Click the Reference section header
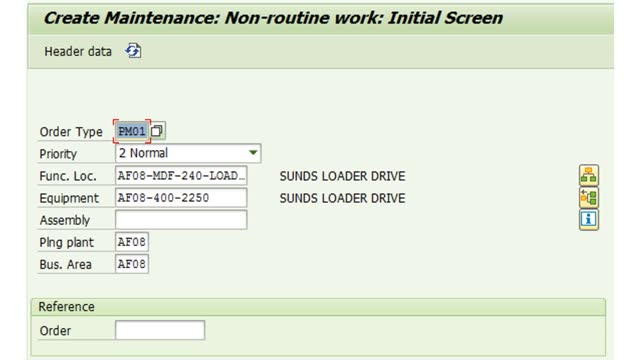The image size is (640, 360). pos(318,307)
